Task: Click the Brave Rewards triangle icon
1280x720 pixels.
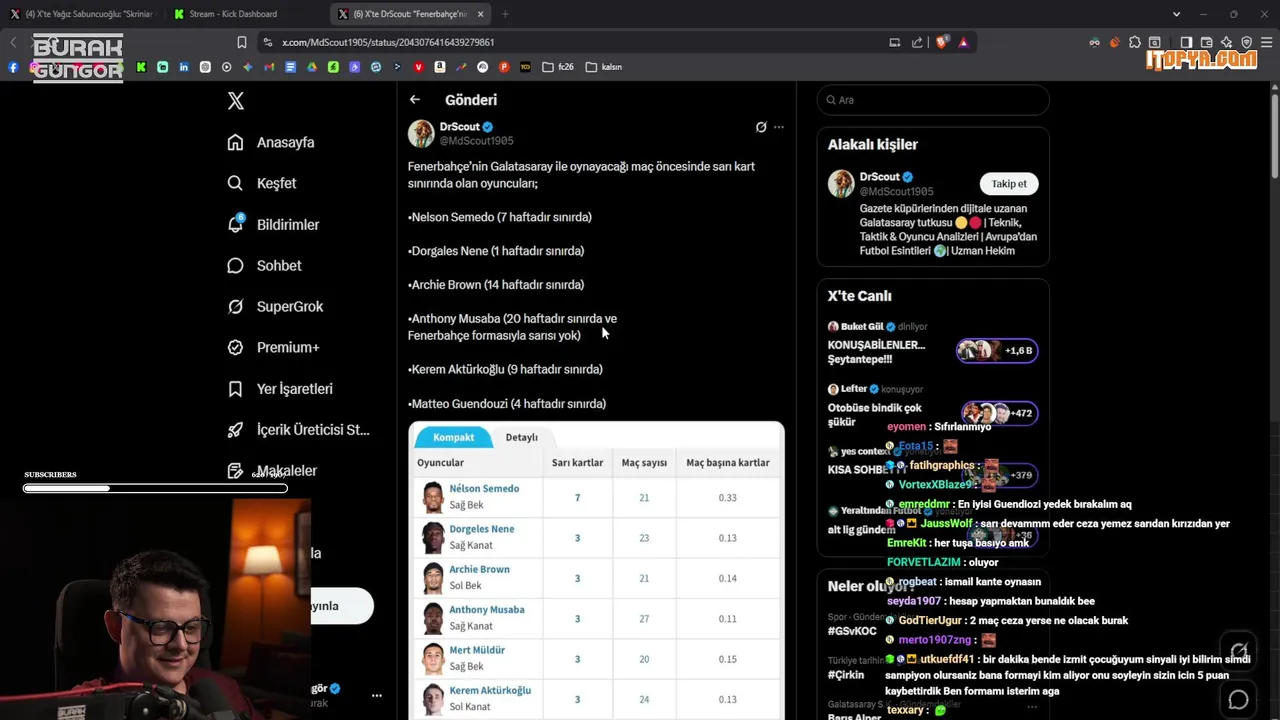Action: point(963,42)
